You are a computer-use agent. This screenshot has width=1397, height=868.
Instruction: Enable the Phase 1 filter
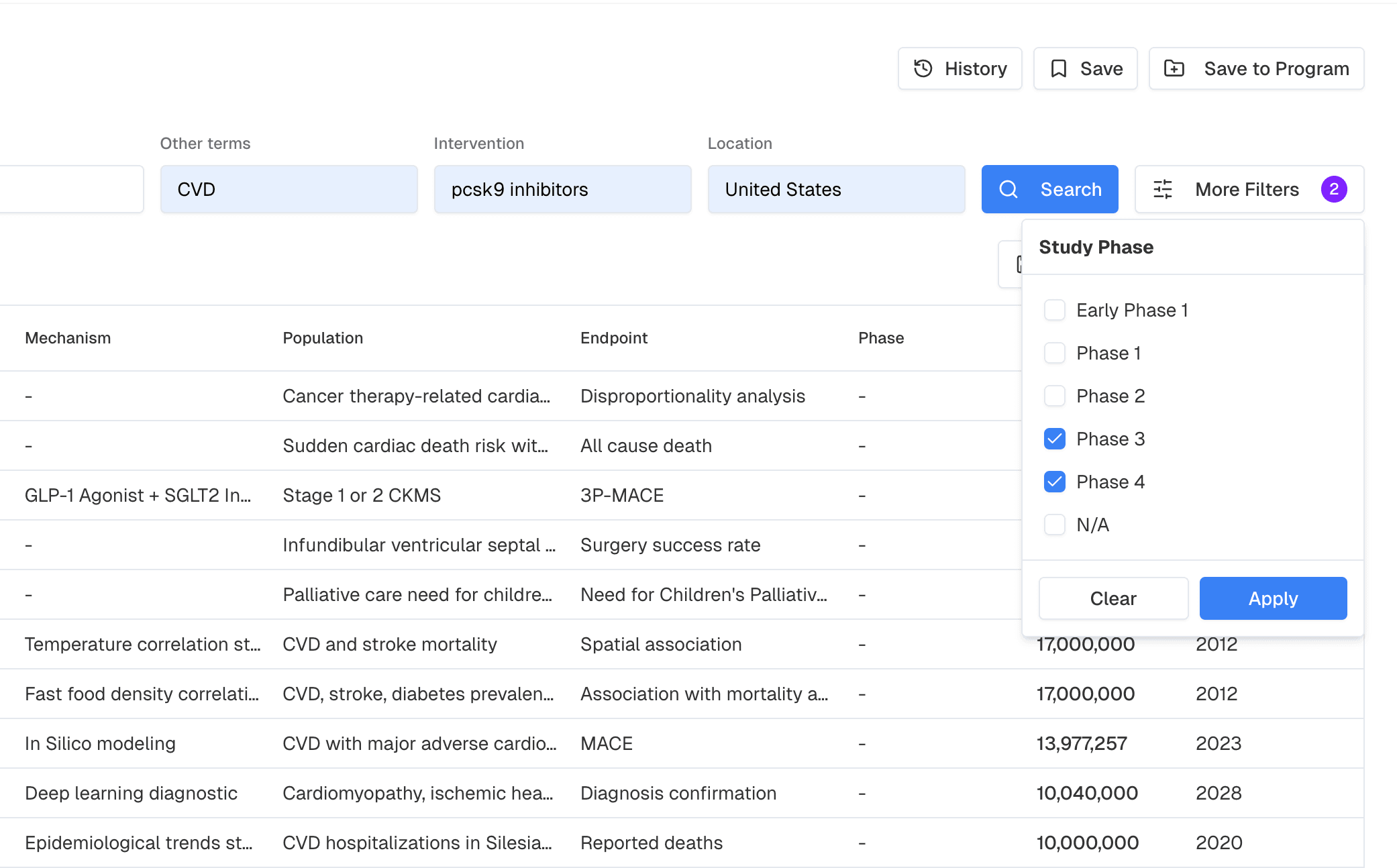click(x=1054, y=353)
